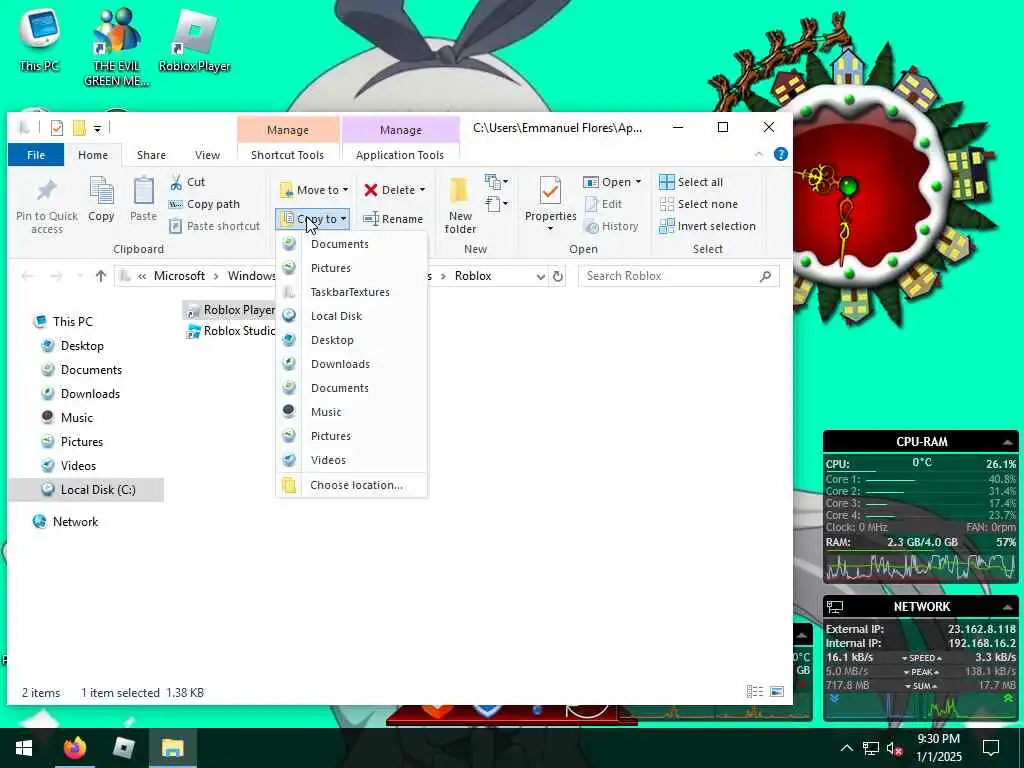The width and height of the screenshot is (1024, 768).
Task: Open the Move to dropdown
Action: click(314, 190)
